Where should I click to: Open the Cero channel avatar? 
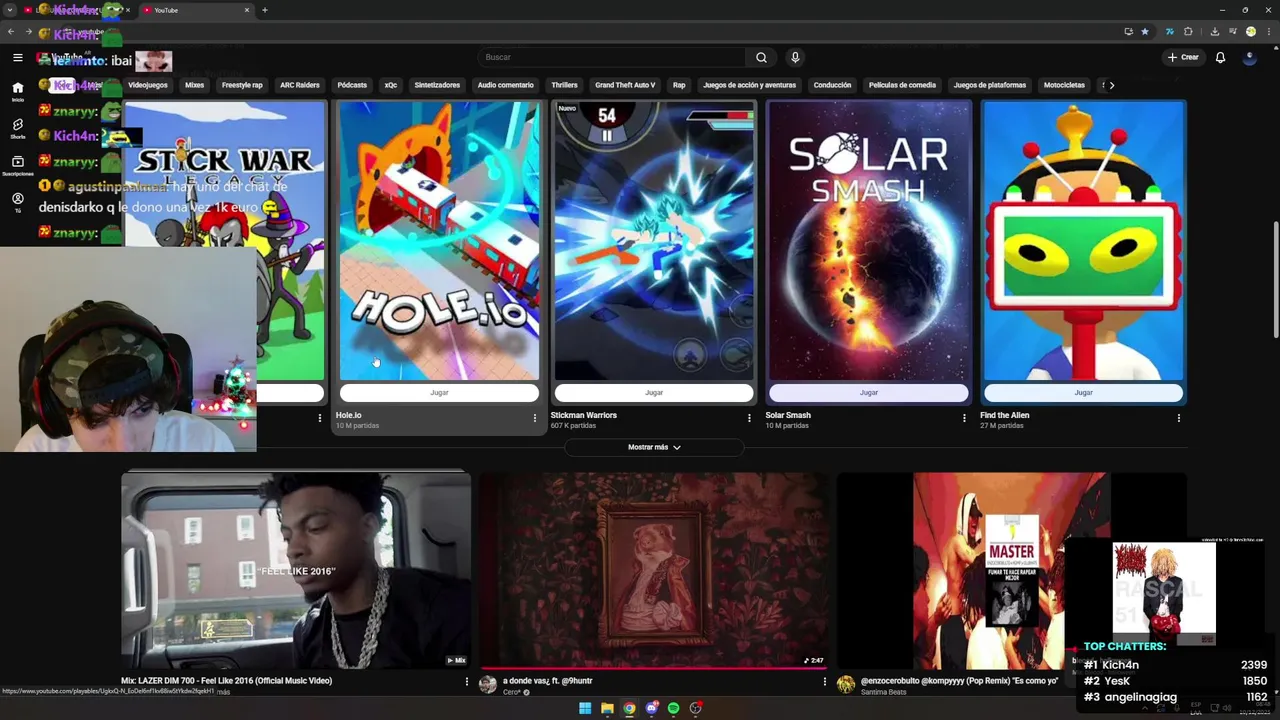(488, 684)
